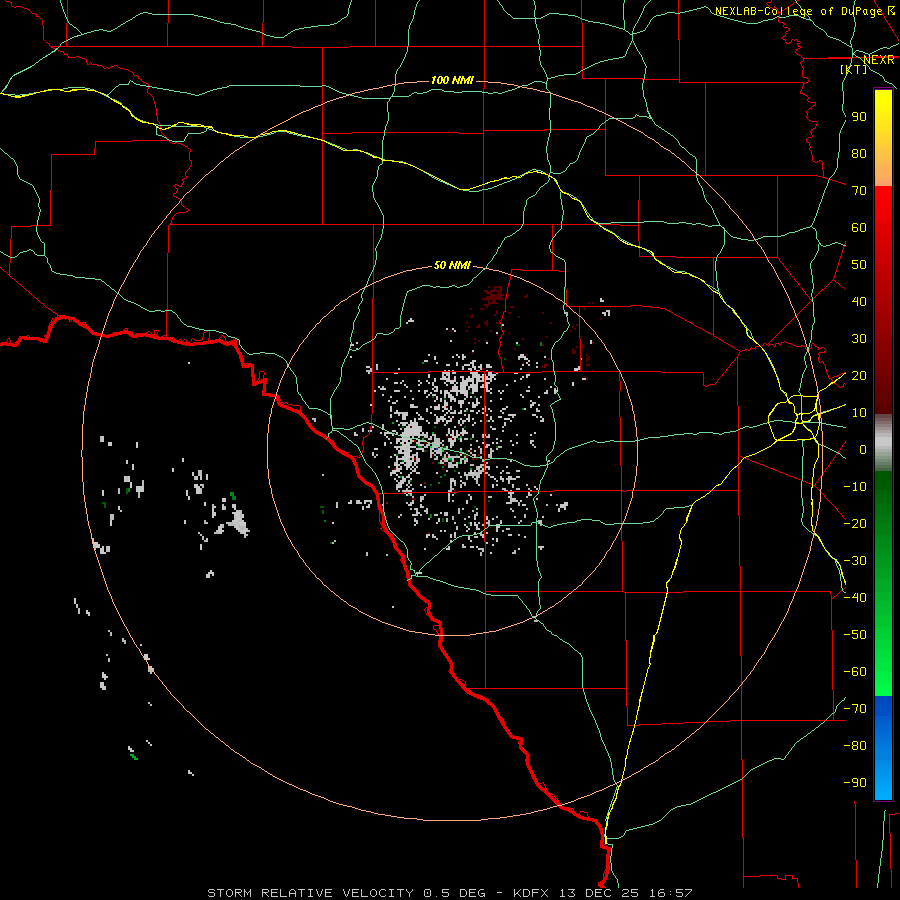Select the -40 value on the velocity scale

tap(855, 598)
